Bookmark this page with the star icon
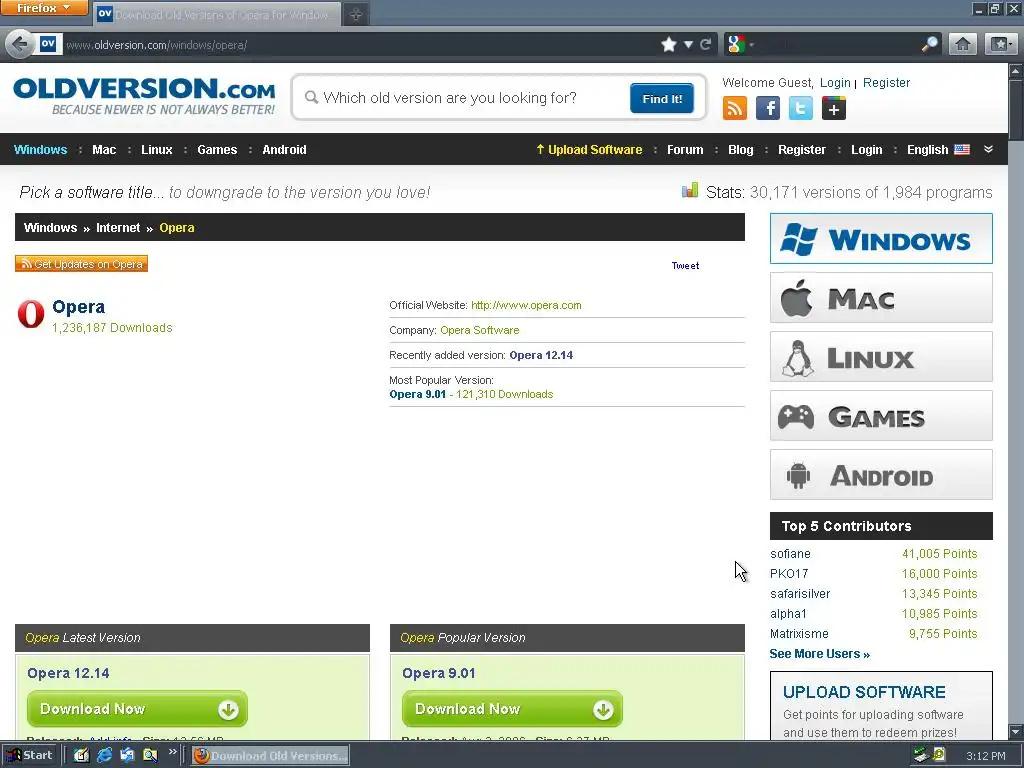Viewport: 1024px width, 768px height. click(x=669, y=44)
